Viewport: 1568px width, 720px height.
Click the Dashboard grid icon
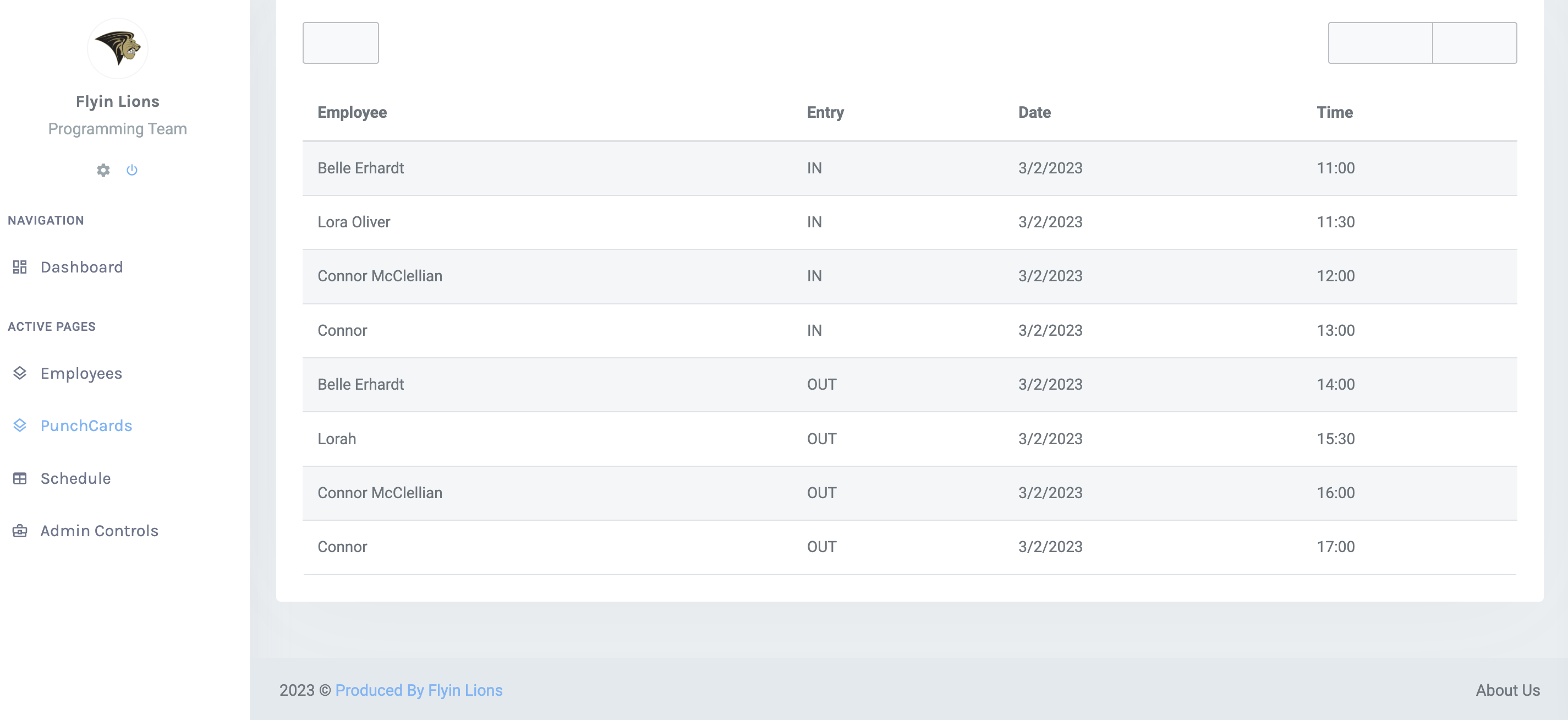20,267
